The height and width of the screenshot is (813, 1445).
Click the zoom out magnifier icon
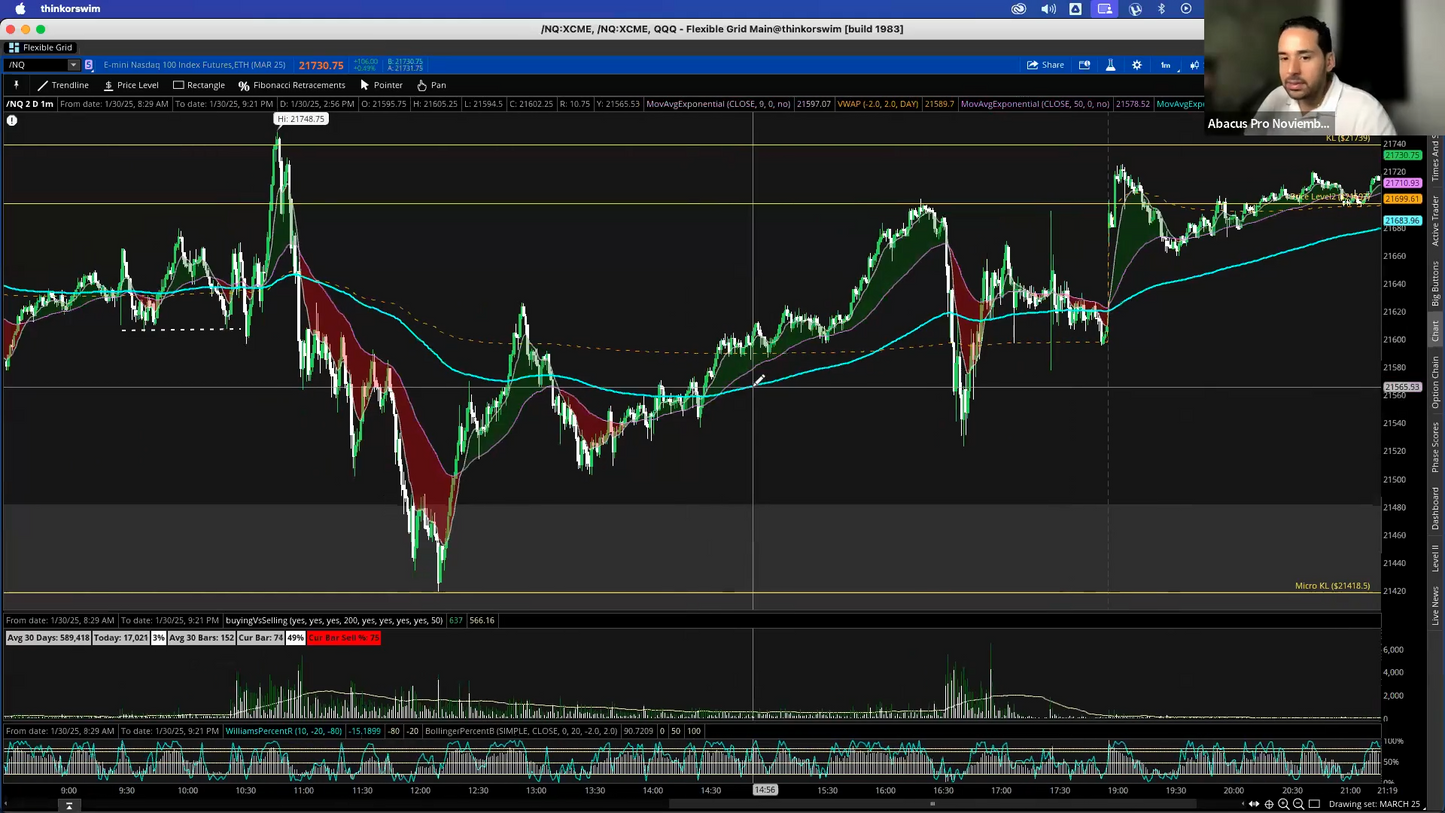pos(1298,804)
